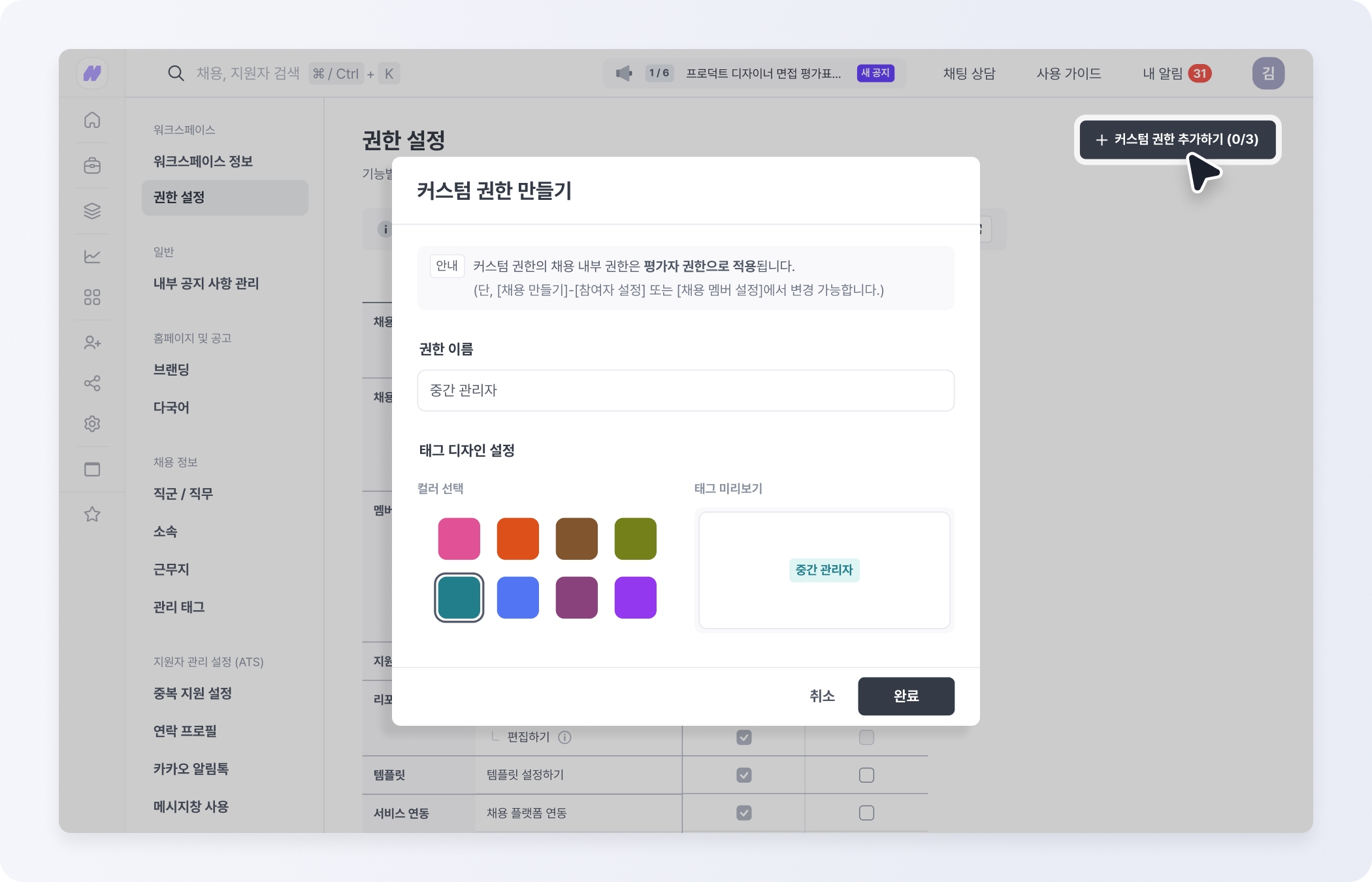The width and height of the screenshot is (1372, 882).
Task: Select 브랜딩 in the settings menu
Action: coord(171,370)
